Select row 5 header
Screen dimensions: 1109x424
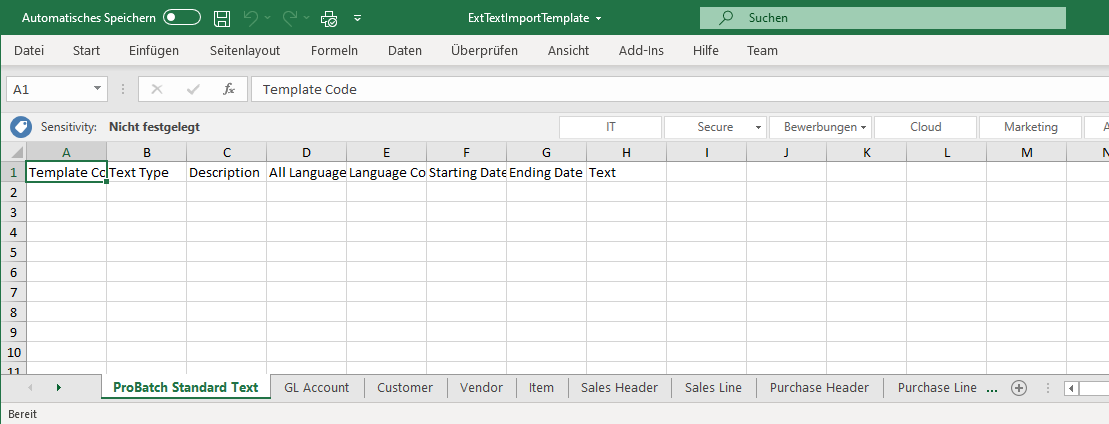(13, 252)
